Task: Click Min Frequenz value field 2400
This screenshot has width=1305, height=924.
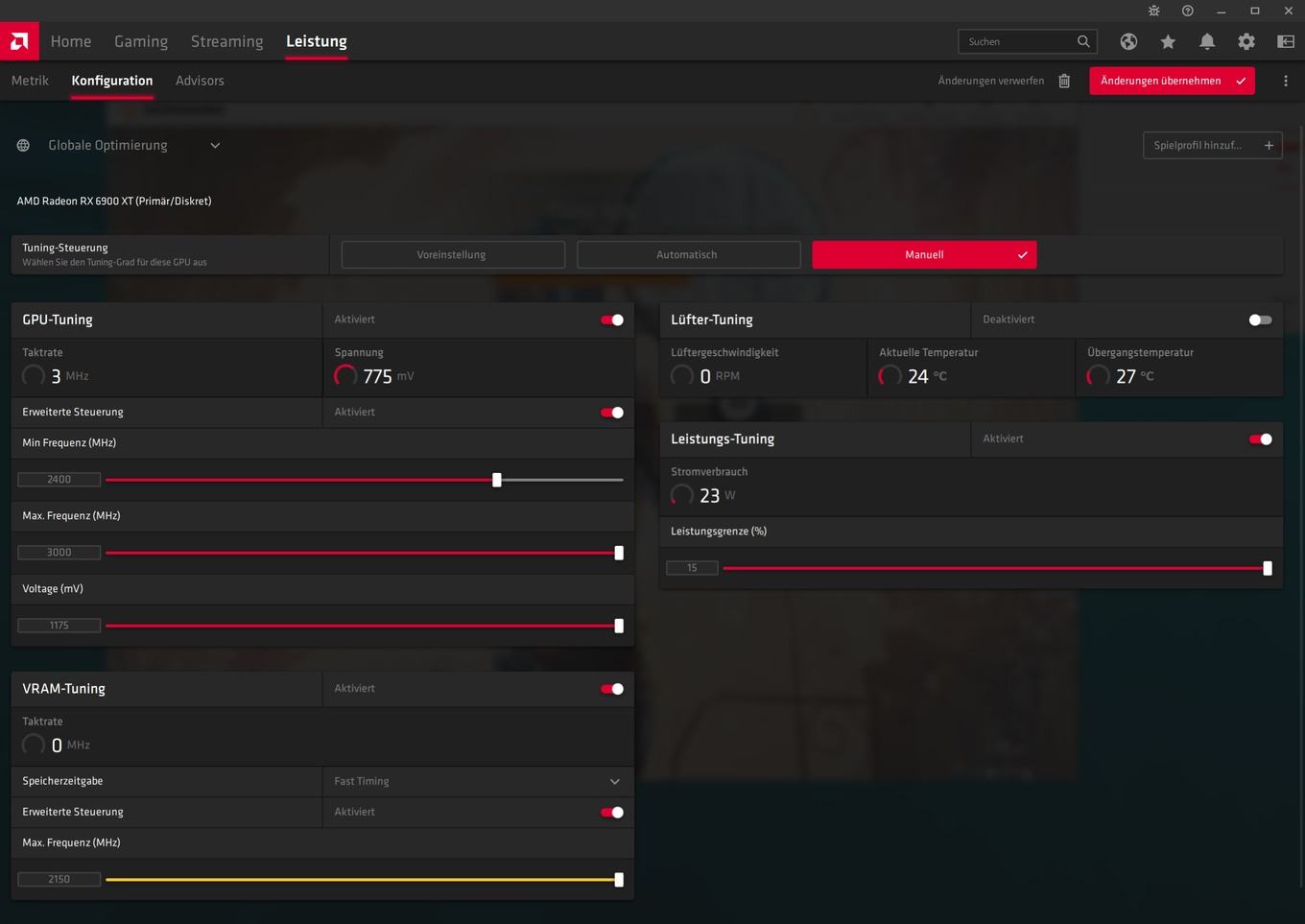Action: pyautogui.click(x=59, y=480)
